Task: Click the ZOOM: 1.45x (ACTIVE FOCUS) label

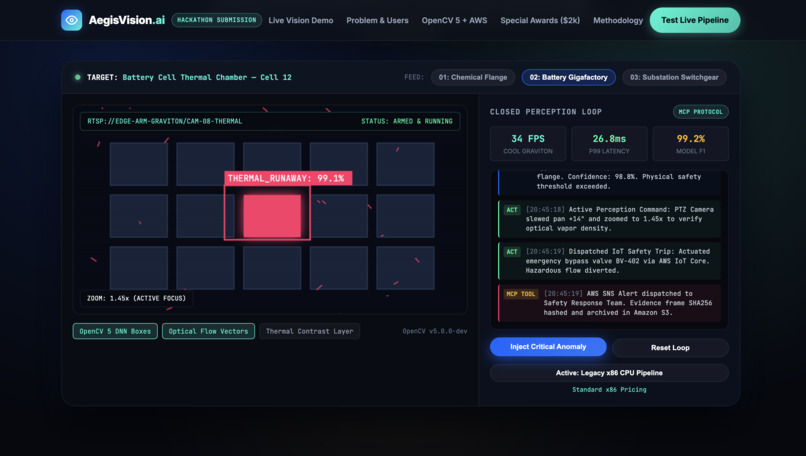Action: [136, 298]
